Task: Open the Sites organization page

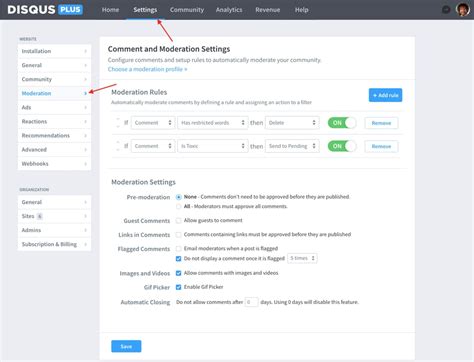Action: coord(54,216)
